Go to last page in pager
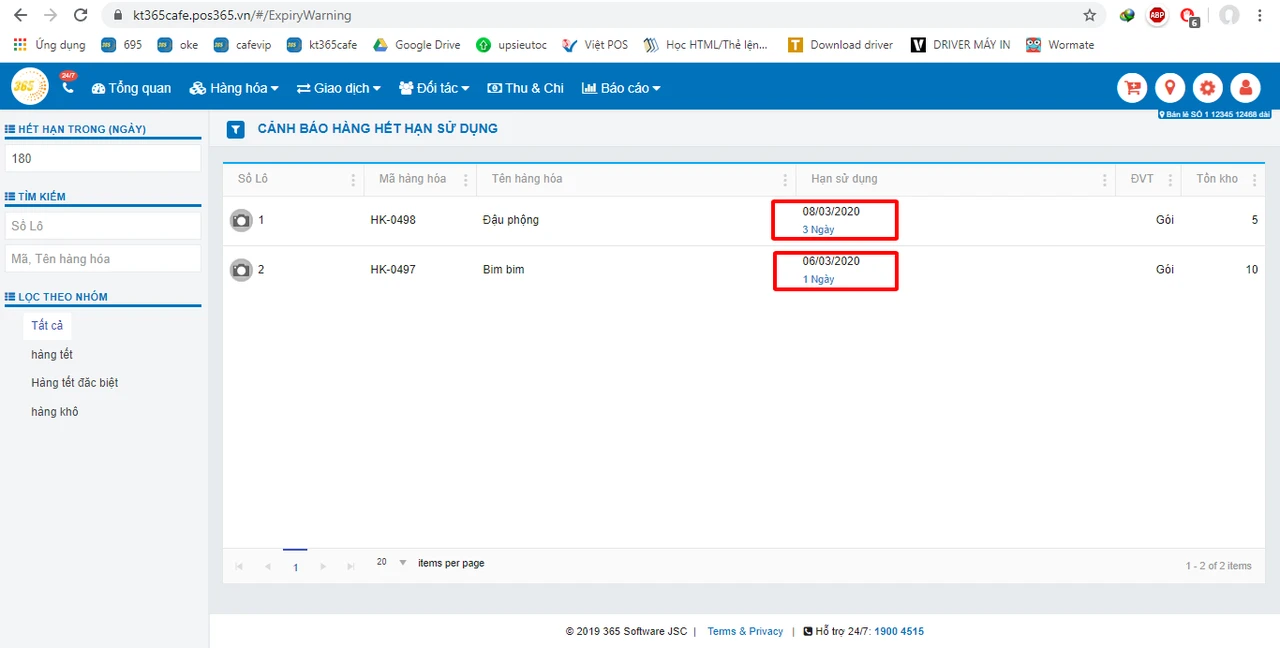 [350, 566]
